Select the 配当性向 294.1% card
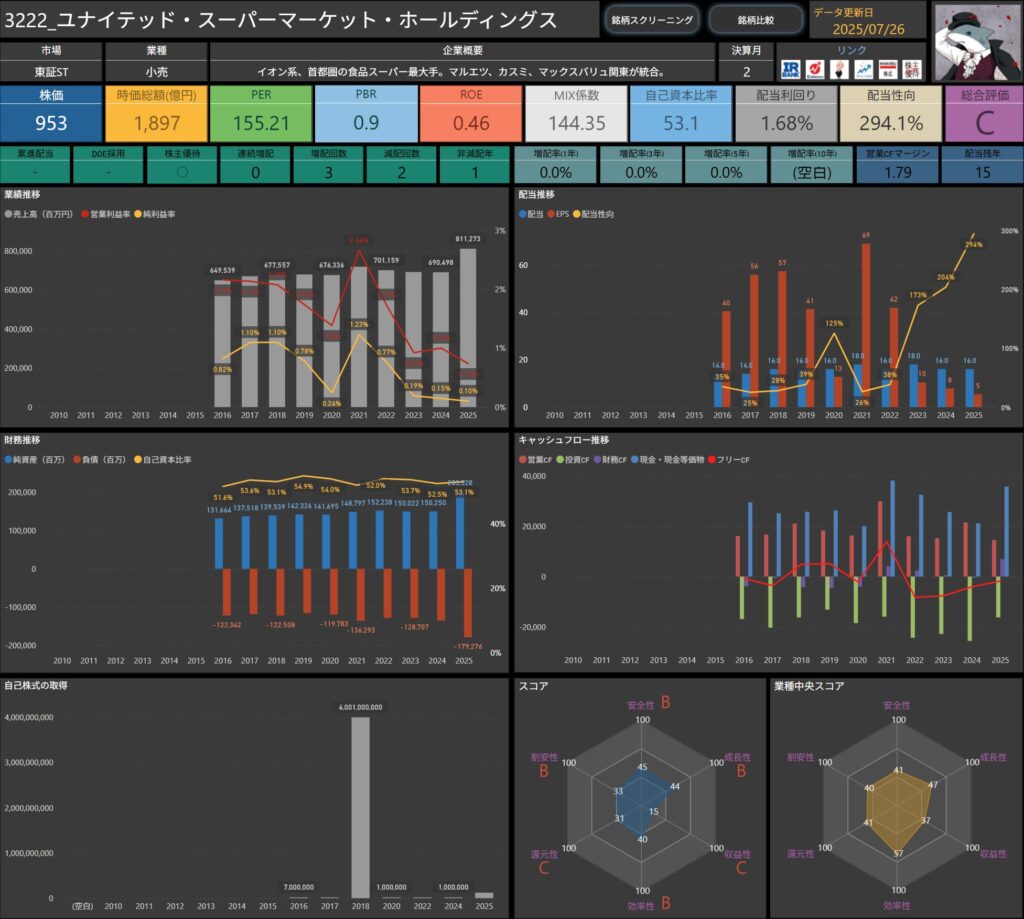Viewport: 1024px width, 919px height. 891,113
